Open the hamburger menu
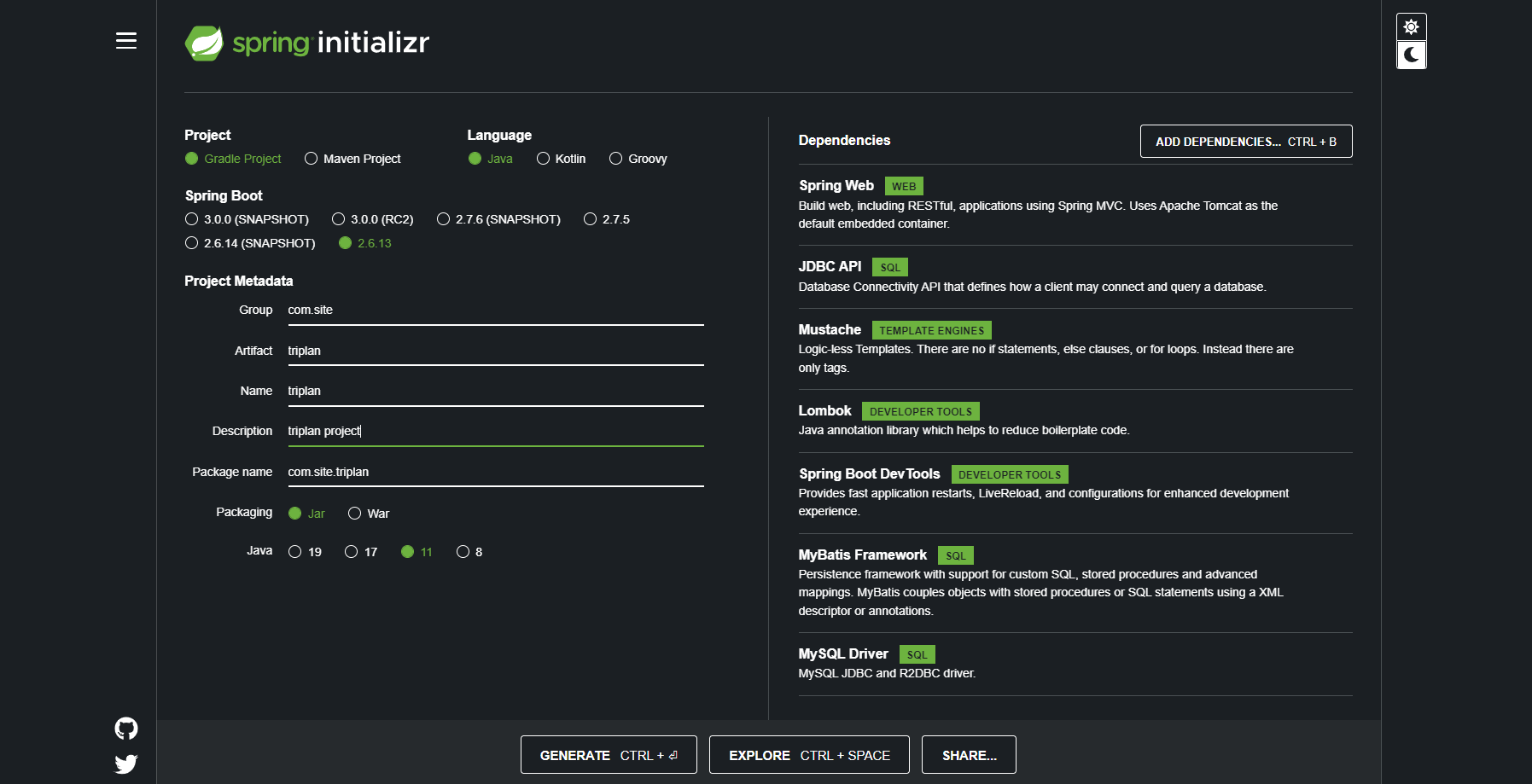The height and width of the screenshot is (784, 1532). pos(126,41)
